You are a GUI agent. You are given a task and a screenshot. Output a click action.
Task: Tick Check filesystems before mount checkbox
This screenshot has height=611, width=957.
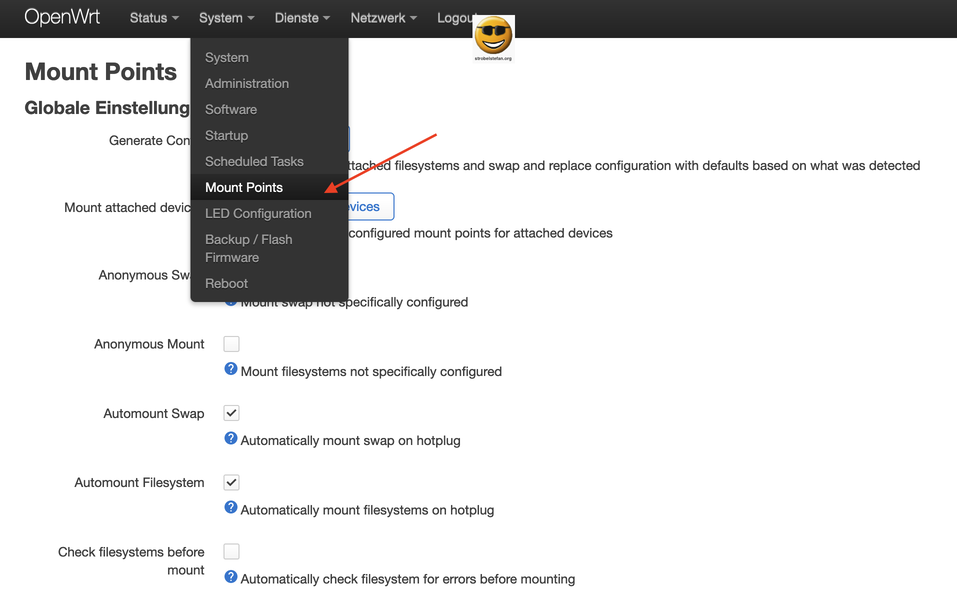pyautogui.click(x=231, y=551)
